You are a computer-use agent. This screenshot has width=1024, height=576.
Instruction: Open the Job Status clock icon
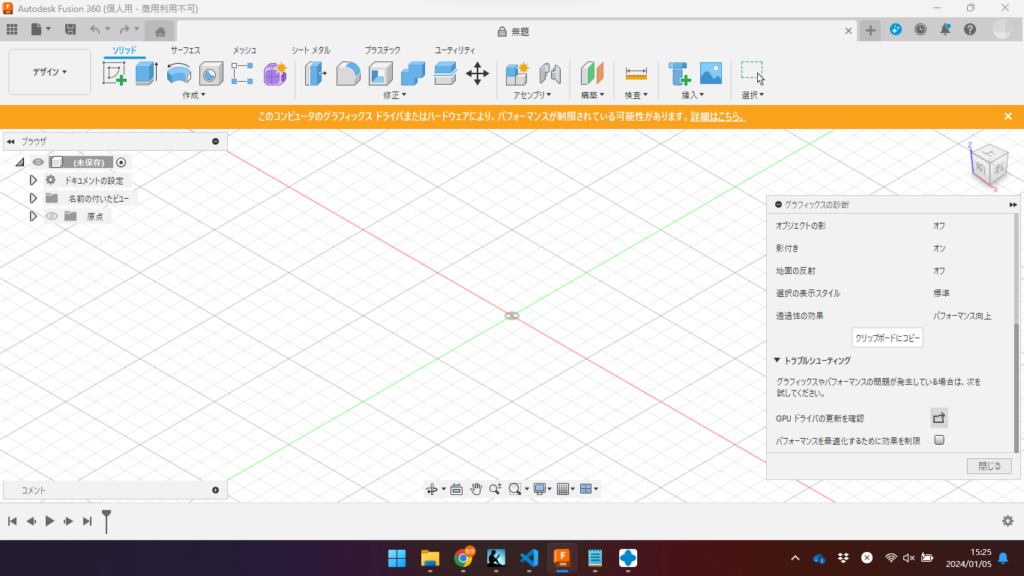(x=920, y=29)
